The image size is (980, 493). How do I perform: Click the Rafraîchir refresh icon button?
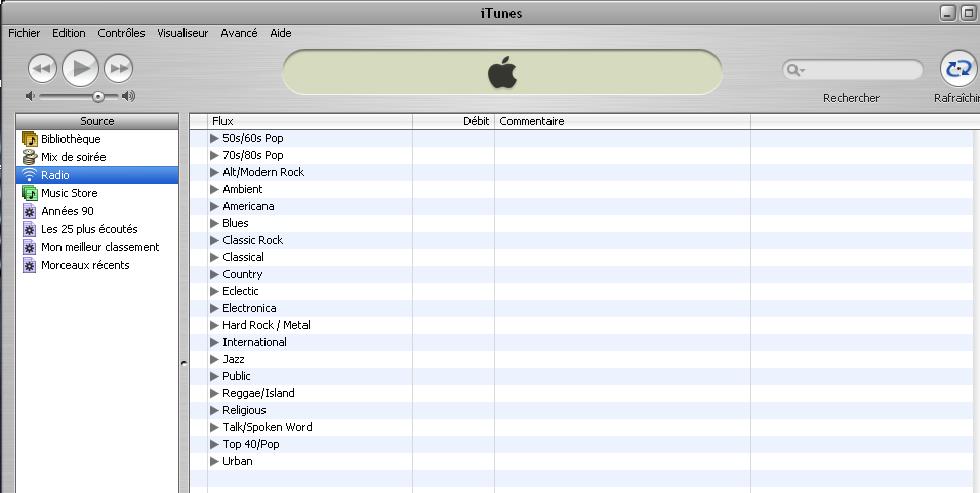(x=958, y=69)
